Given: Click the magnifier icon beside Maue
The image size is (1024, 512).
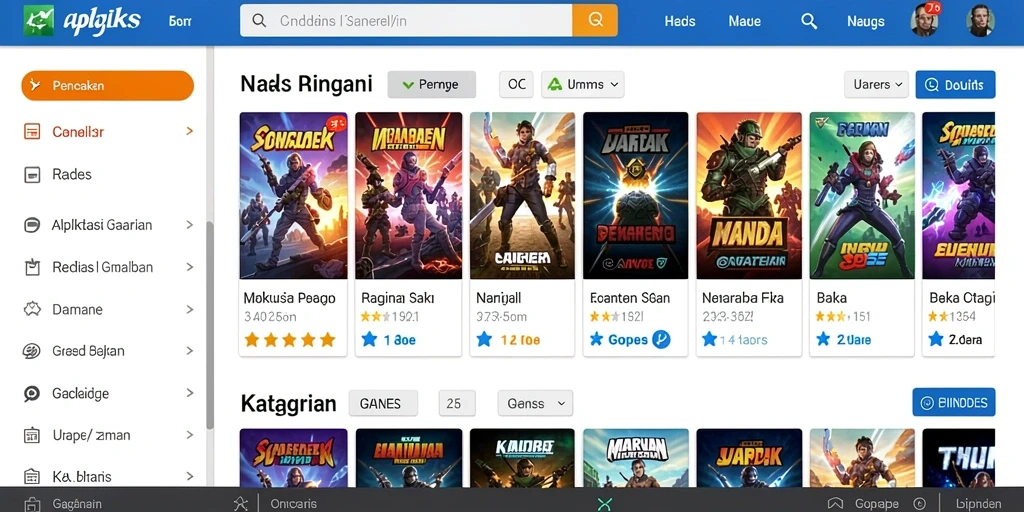Looking at the screenshot, I should [x=808, y=21].
